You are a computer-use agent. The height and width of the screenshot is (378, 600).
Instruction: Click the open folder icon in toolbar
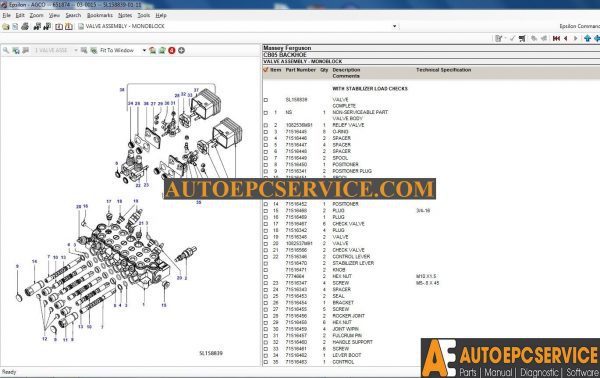pos(6,26)
